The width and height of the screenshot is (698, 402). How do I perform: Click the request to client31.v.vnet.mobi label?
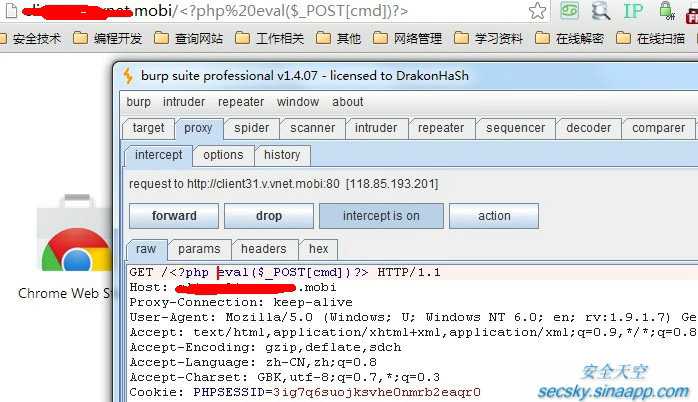point(284,184)
